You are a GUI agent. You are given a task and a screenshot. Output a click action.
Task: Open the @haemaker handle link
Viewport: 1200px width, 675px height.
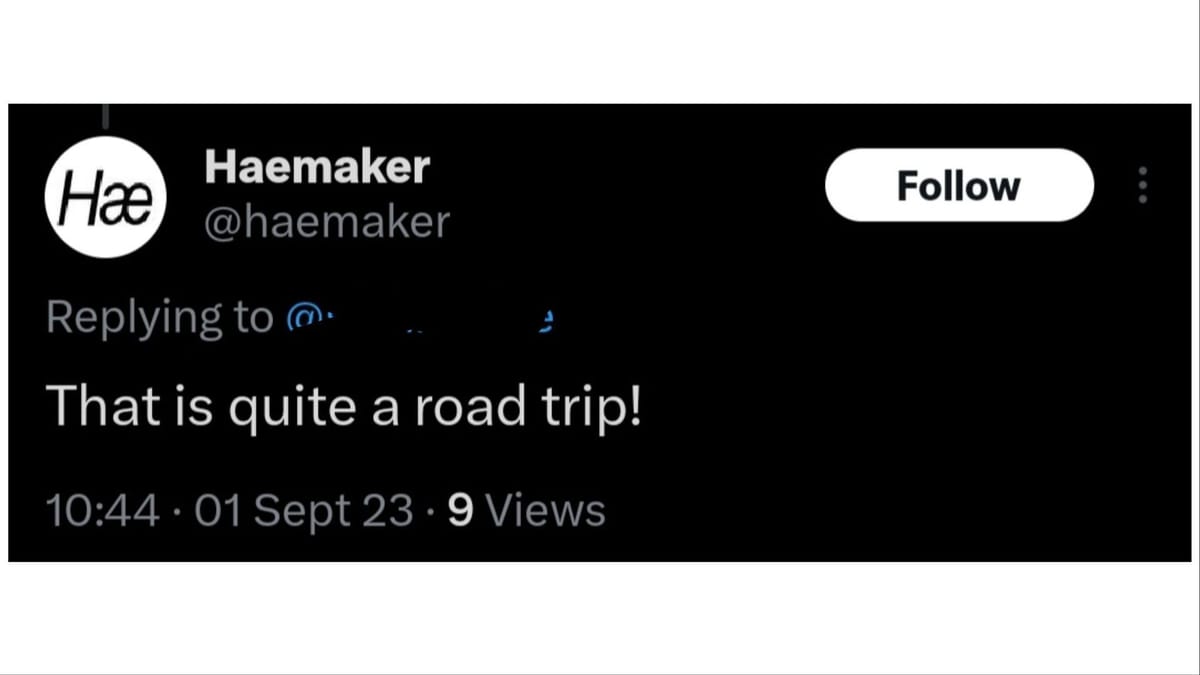pos(327,222)
